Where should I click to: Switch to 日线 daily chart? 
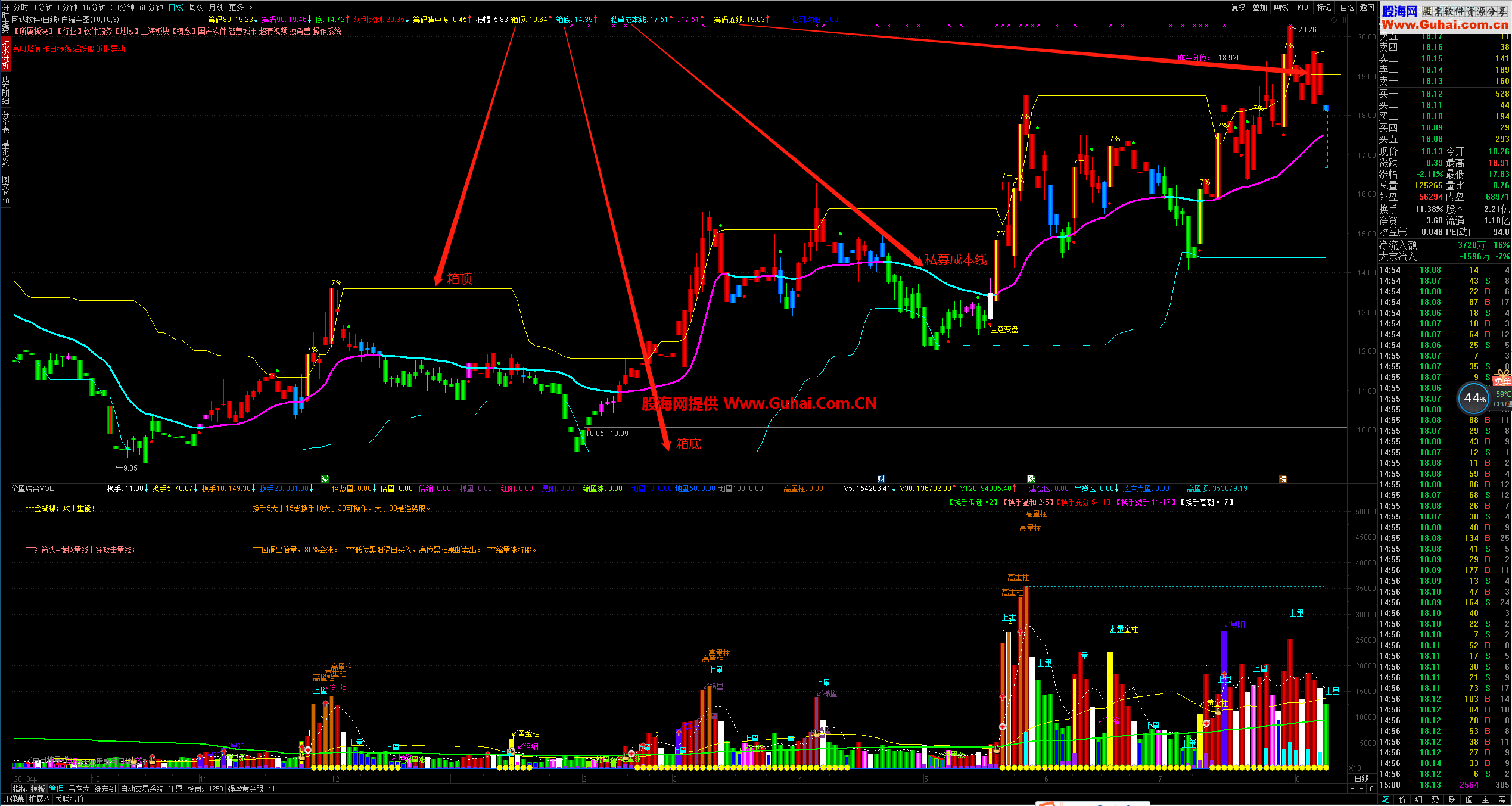176,7
